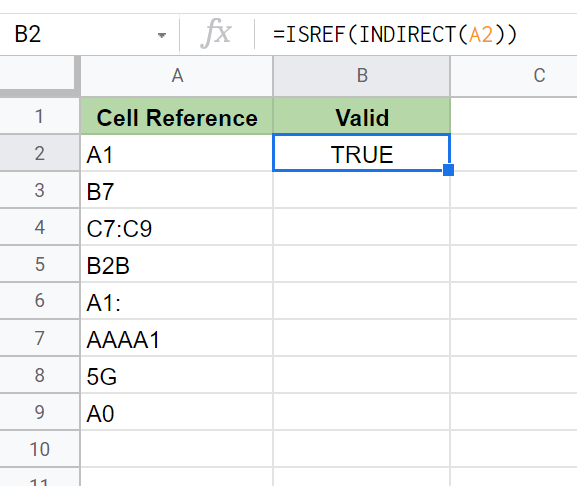Click empty cell B4 next to C7:C9

pyautogui.click(x=362, y=227)
